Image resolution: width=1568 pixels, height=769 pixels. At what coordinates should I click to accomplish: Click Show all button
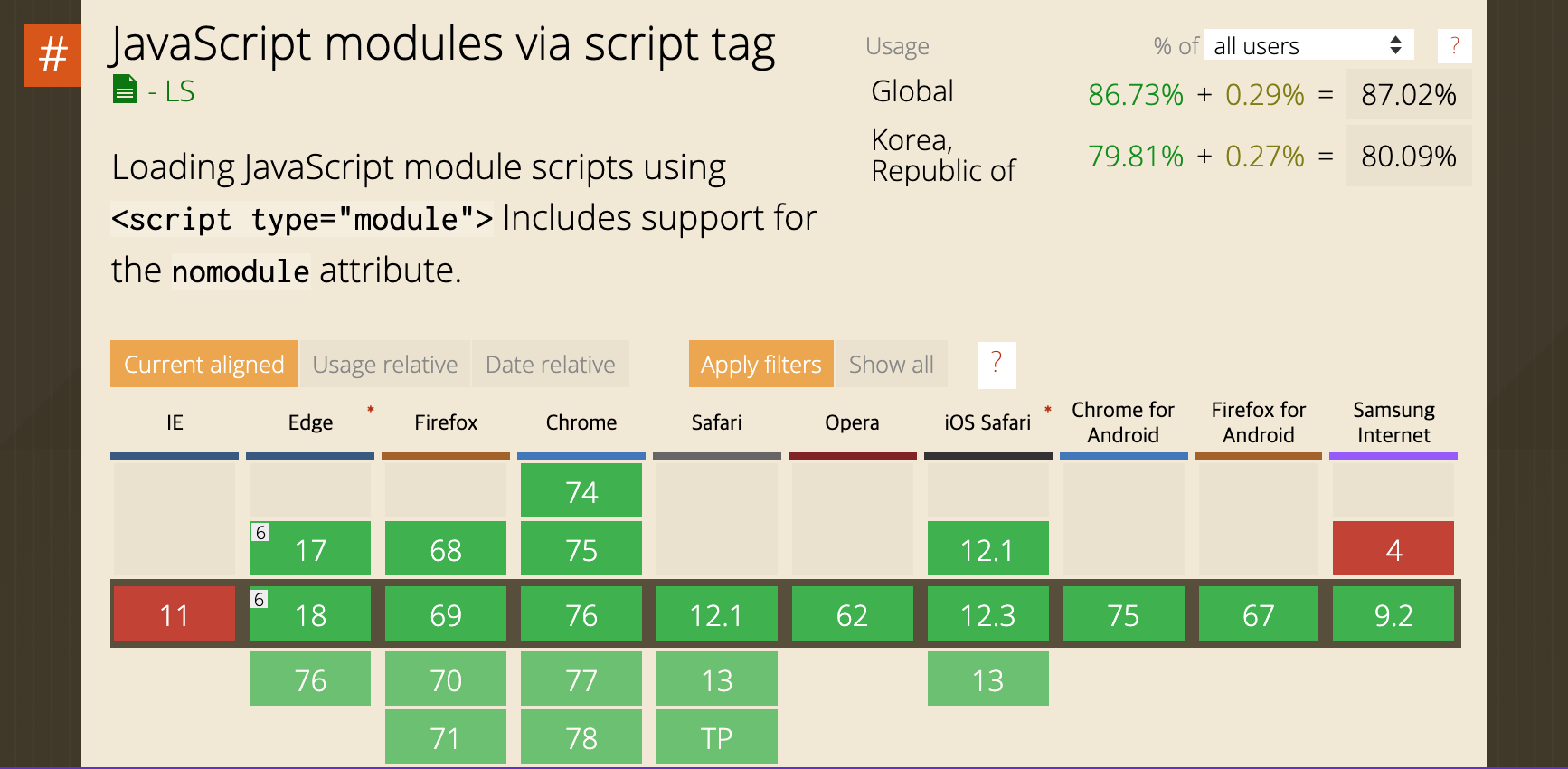coord(892,364)
